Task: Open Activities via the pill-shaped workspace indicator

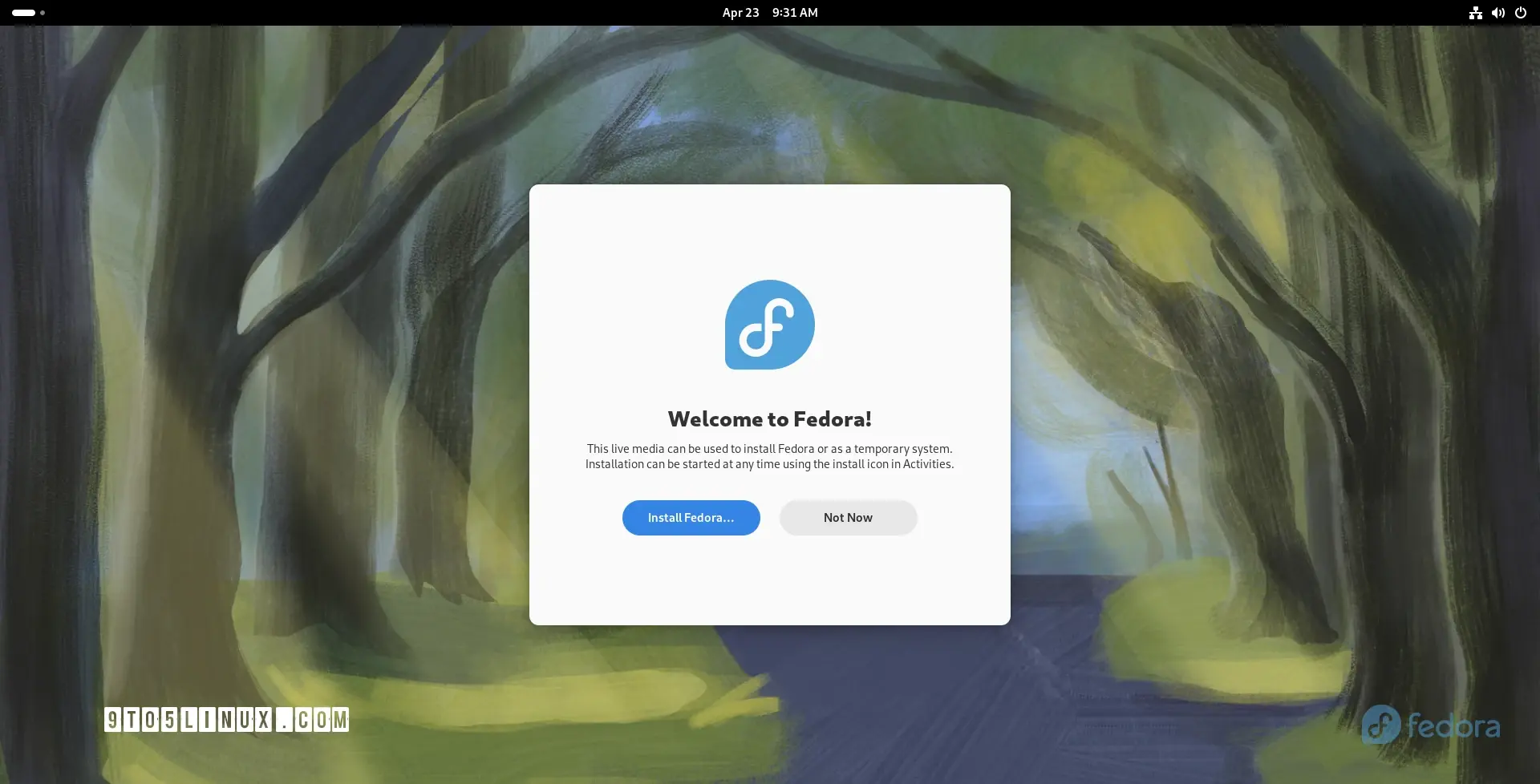Action: 23,13
